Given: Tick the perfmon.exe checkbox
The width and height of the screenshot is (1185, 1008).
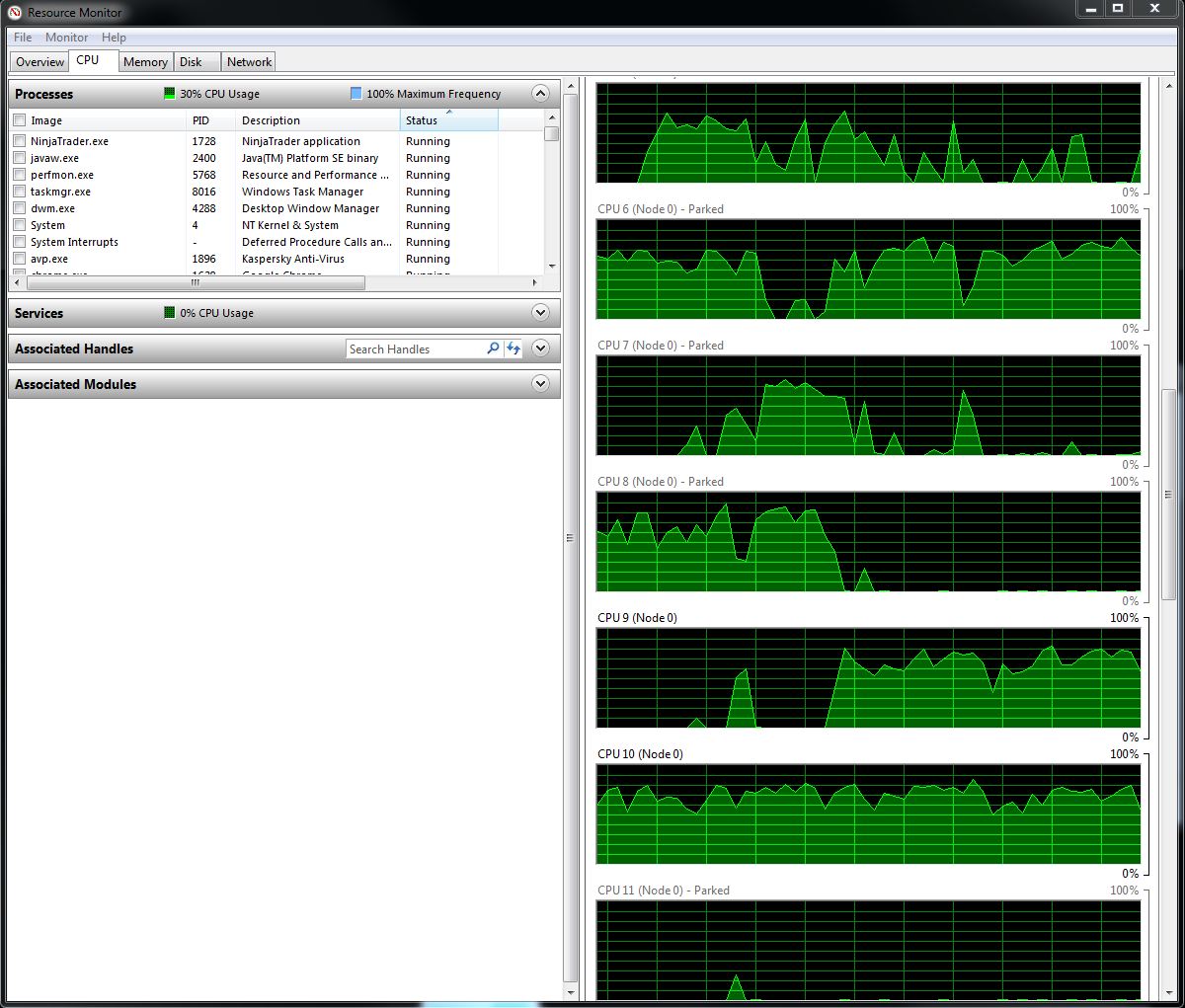Looking at the screenshot, I should click(19, 175).
